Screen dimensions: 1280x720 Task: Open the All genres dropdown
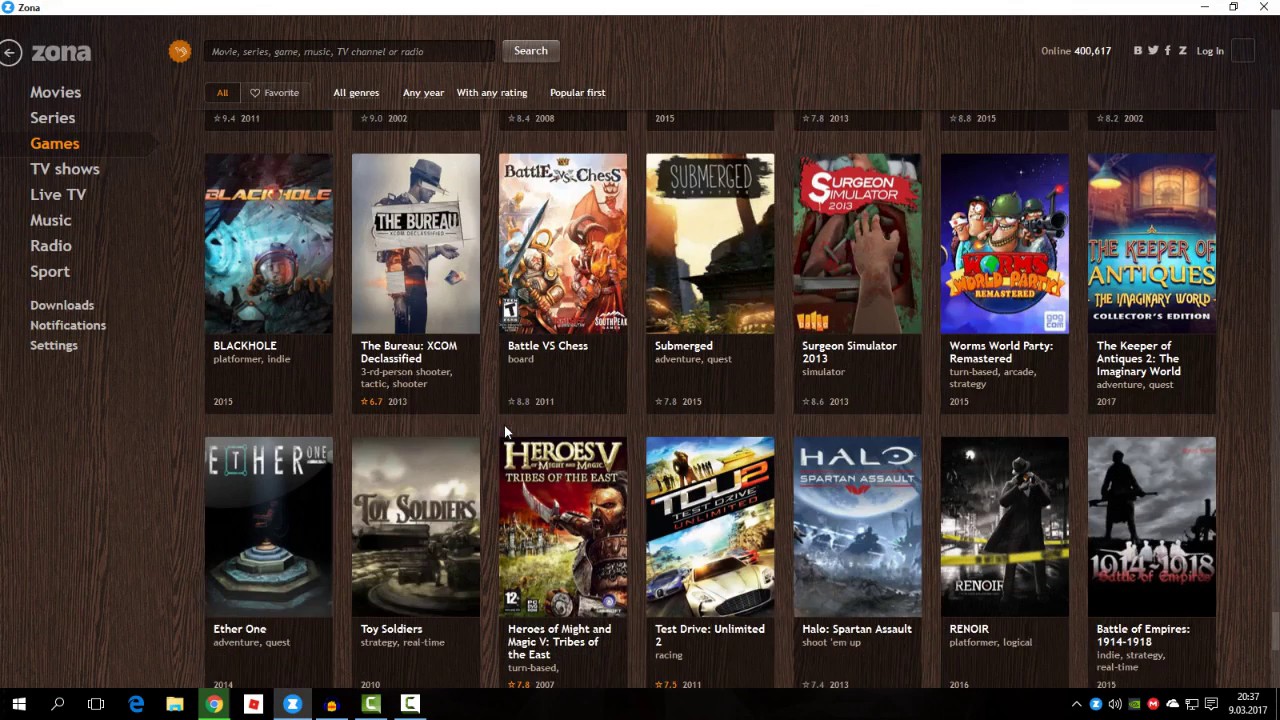point(356,93)
